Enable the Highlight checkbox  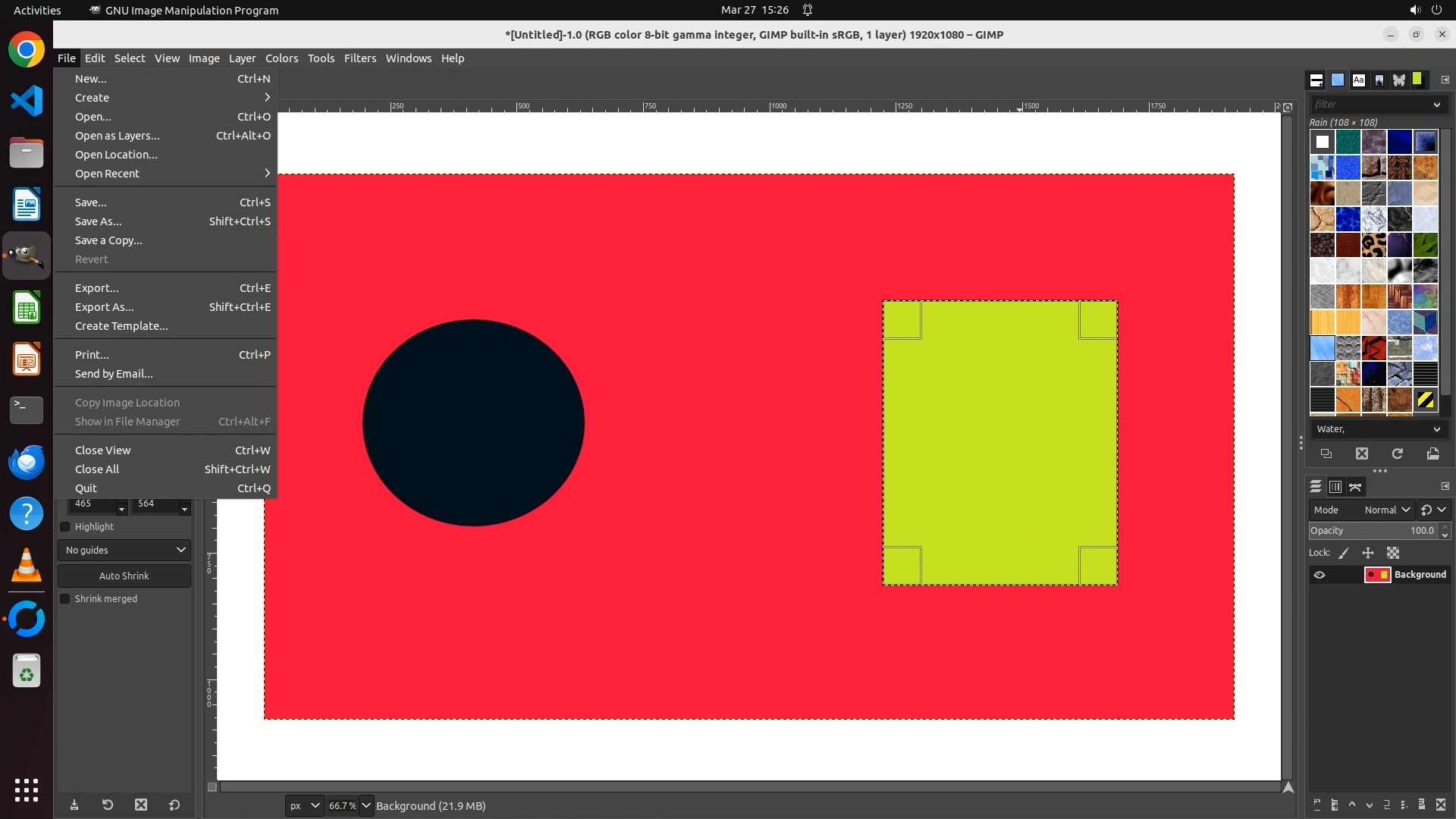click(65, 527)
